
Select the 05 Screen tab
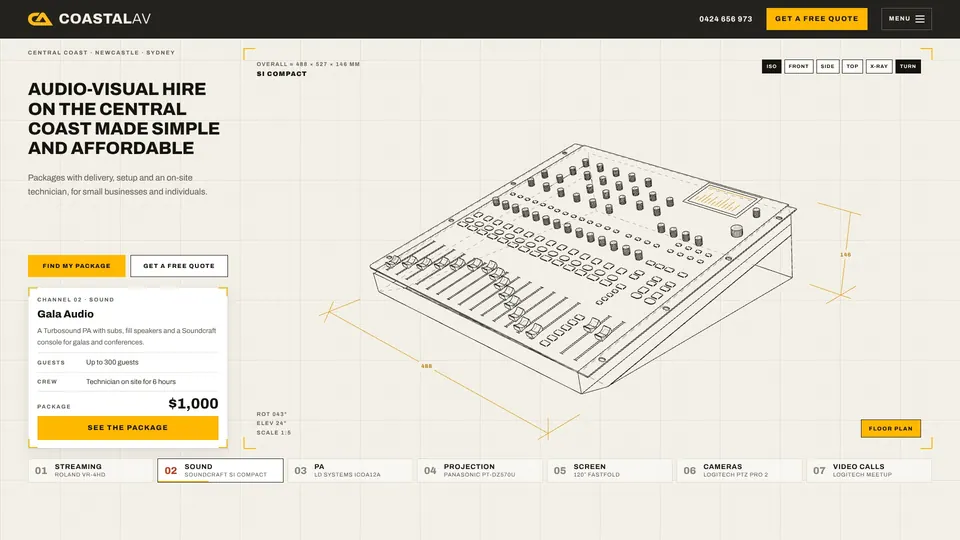coord(610,470)
